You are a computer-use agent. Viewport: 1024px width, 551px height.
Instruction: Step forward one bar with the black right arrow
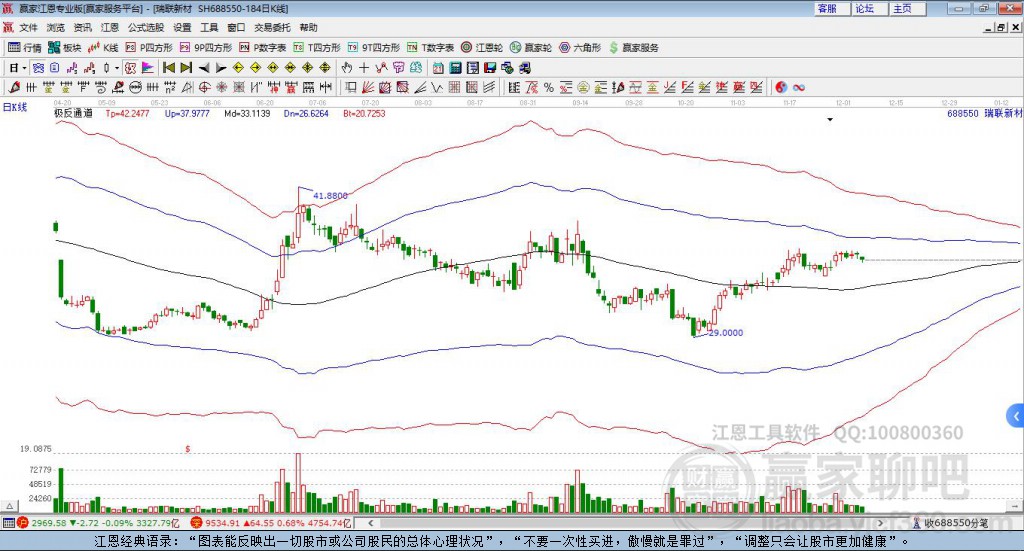click(x=221, y=68)
